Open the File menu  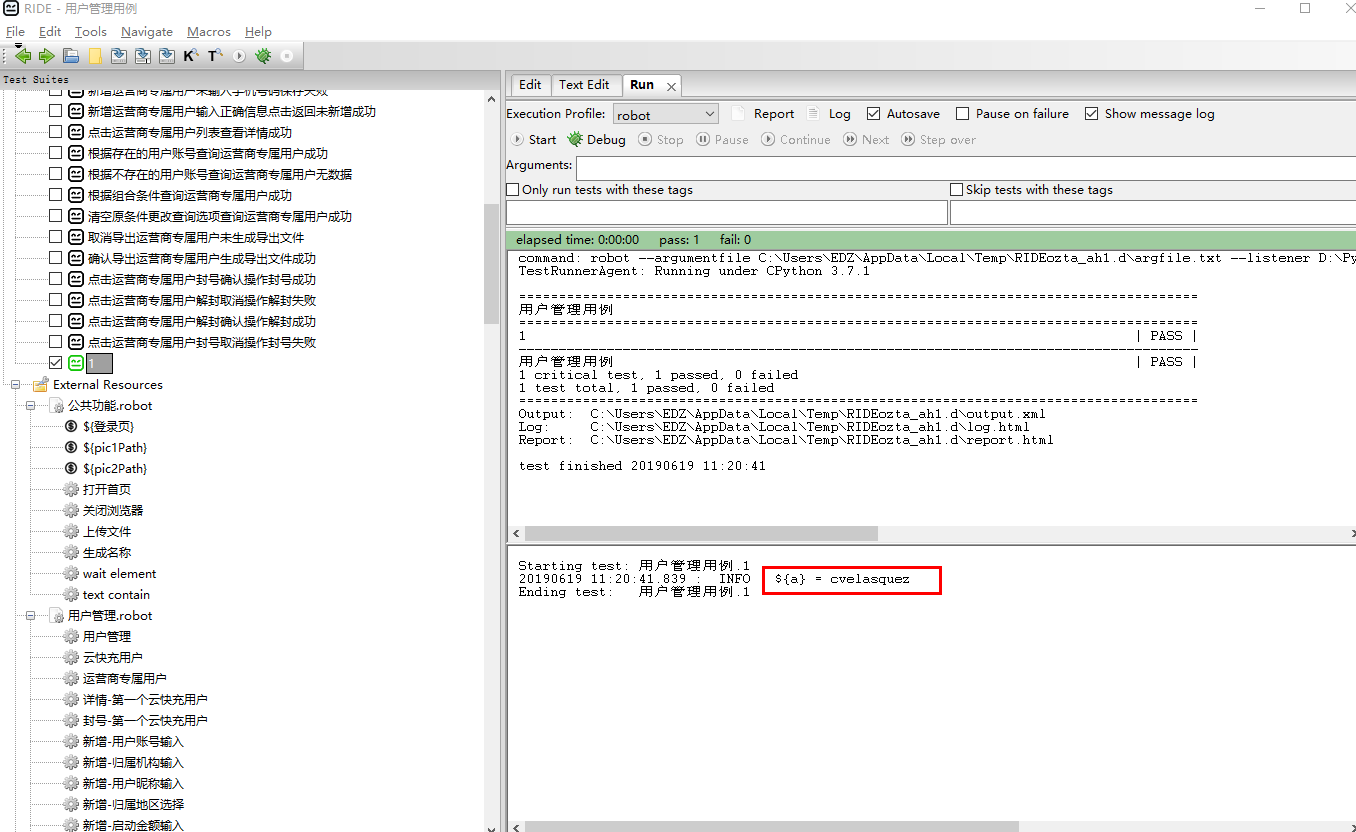tap(15, 32)
